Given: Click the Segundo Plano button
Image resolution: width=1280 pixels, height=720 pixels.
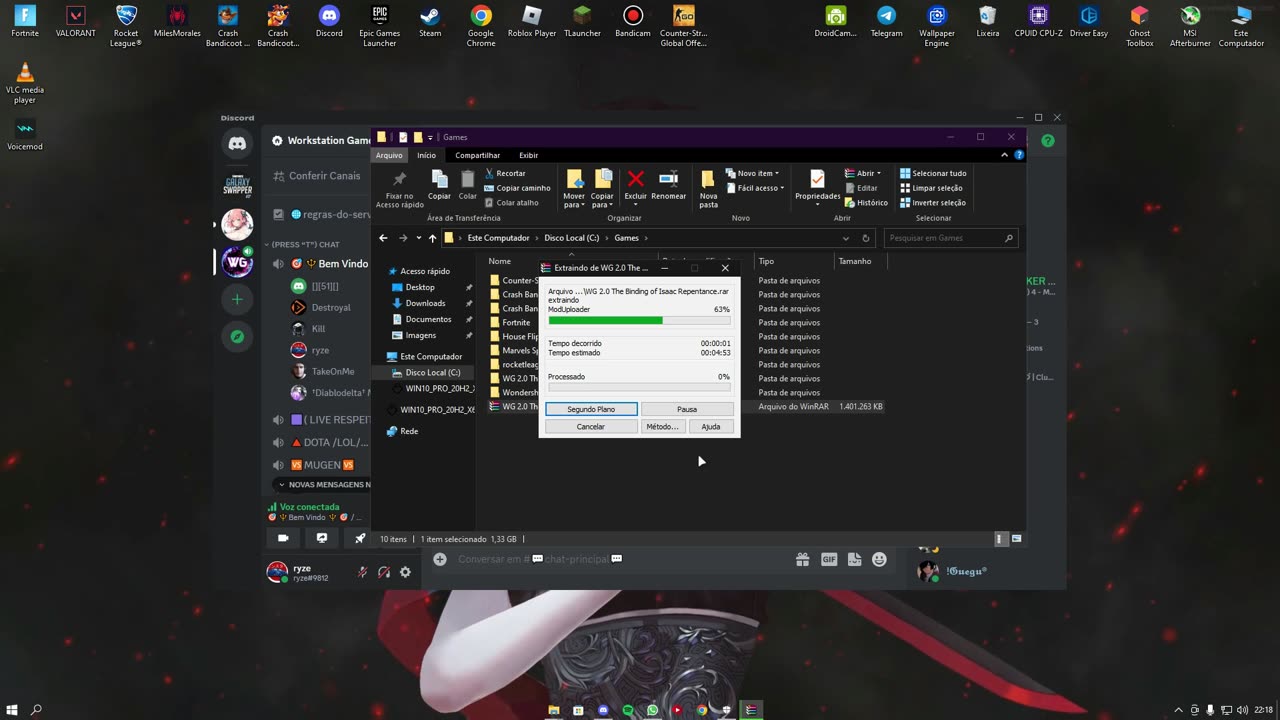Looking at the screenshot, I should [x=591, y=409].
